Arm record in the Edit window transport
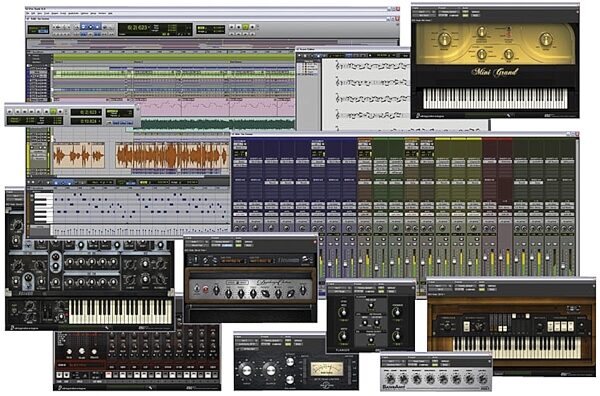 (252, 27)
